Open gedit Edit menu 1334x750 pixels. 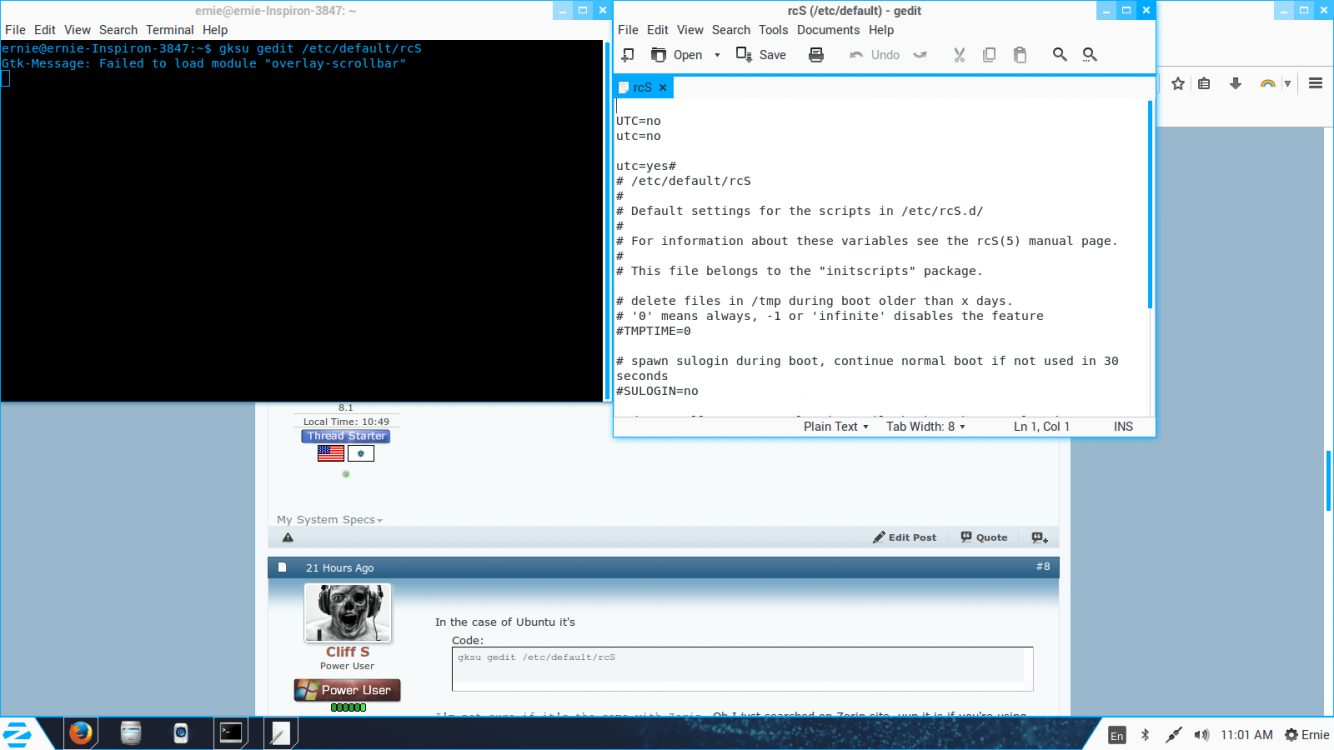(x=657, y=30)
